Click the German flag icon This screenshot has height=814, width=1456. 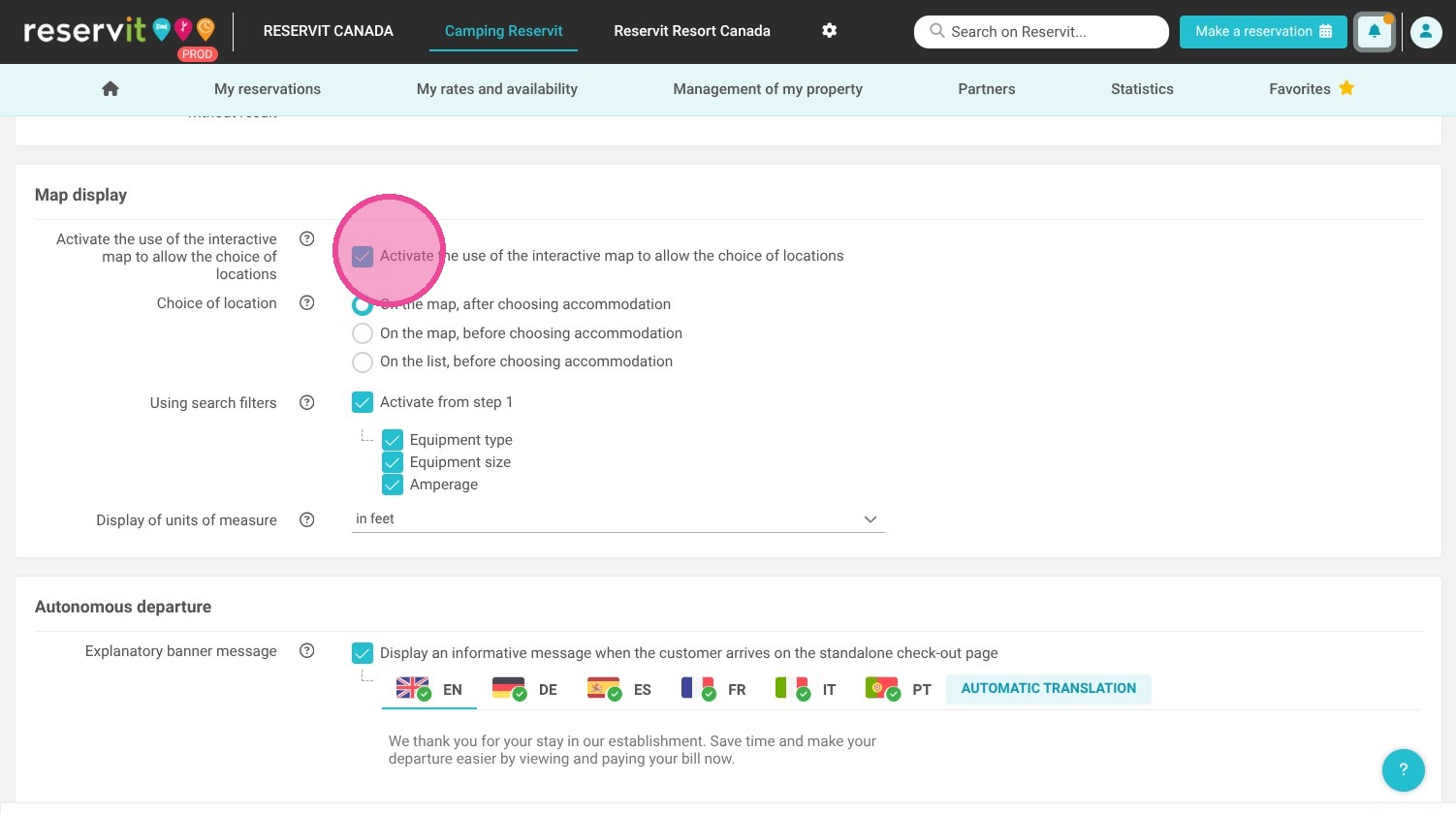pyautogui.click(x=509, y=688)
